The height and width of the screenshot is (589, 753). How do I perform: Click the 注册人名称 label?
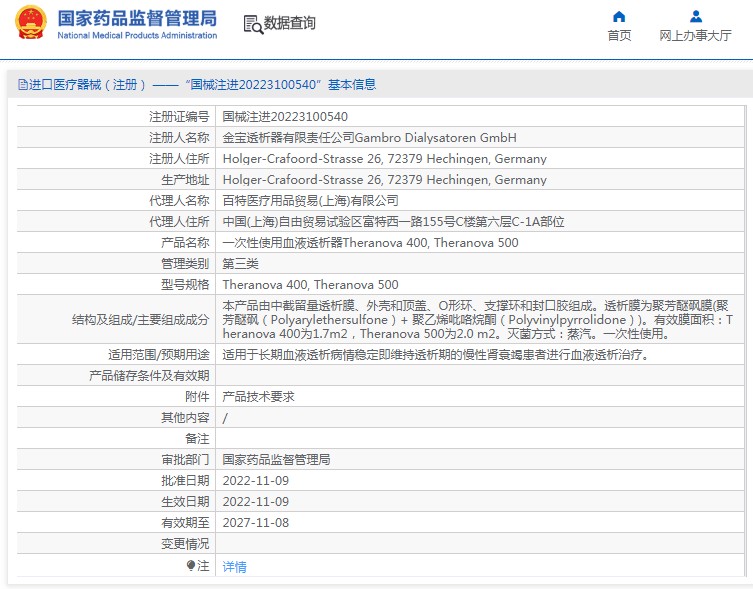[x=179, y=138]
